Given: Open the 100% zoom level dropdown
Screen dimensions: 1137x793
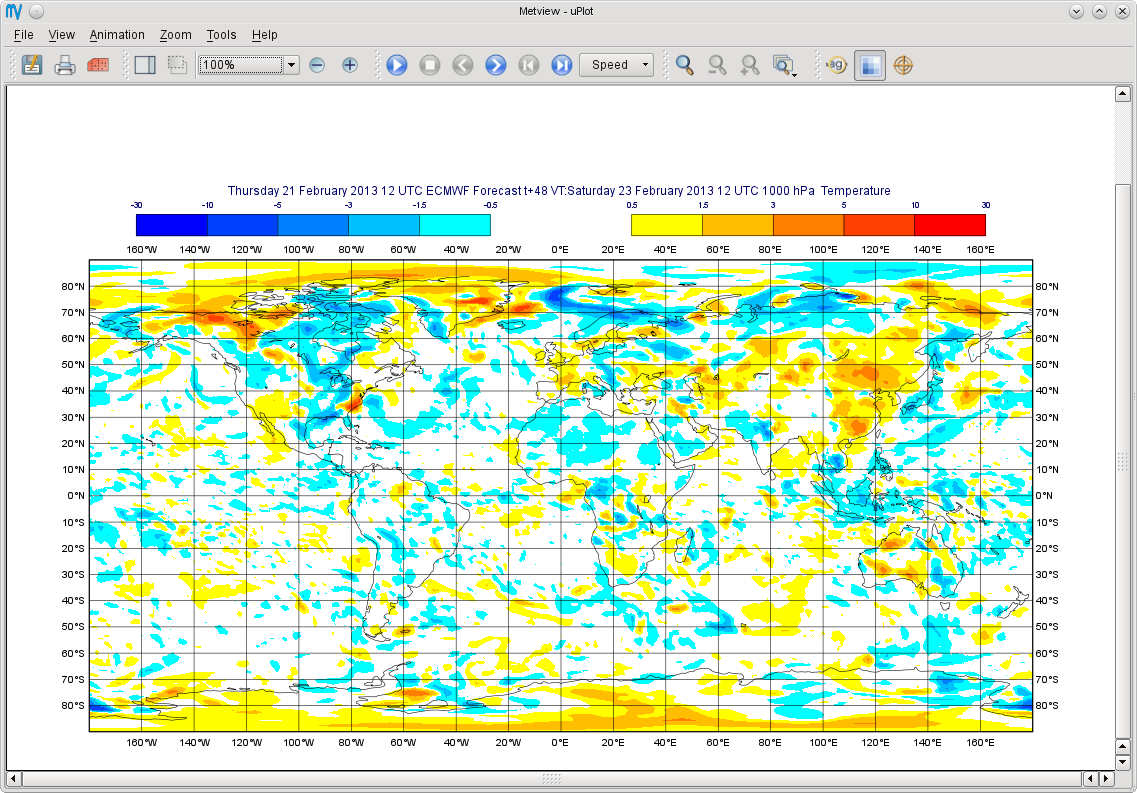Looking at the screenshot, I should click(291, 65).
